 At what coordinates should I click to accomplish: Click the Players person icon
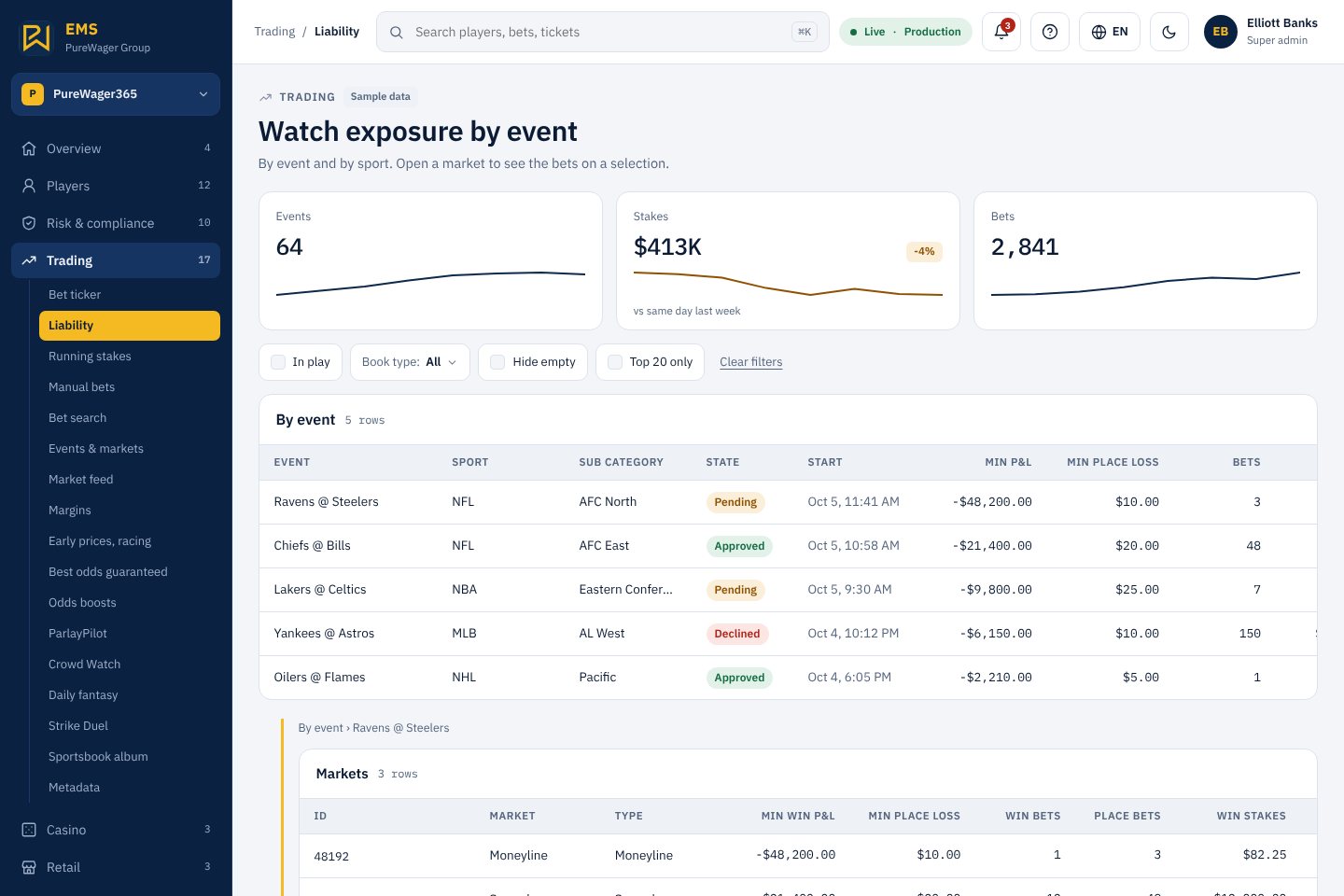pyautogui.click(x=29, y=186)
